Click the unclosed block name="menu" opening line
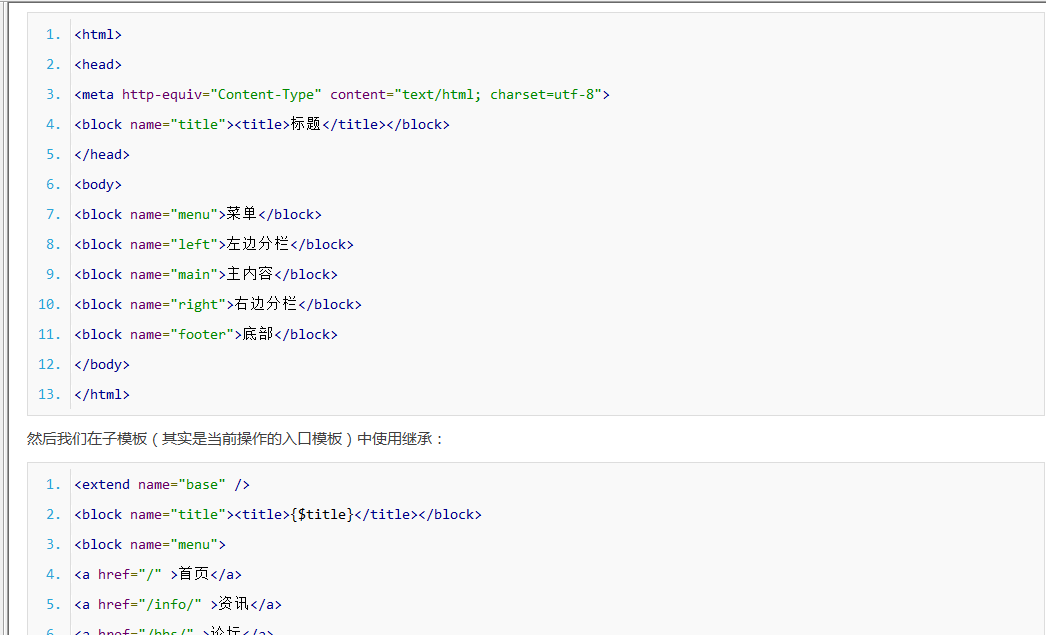The height and width of the screenshot is (635, 1046). click(x=150, y=545)
